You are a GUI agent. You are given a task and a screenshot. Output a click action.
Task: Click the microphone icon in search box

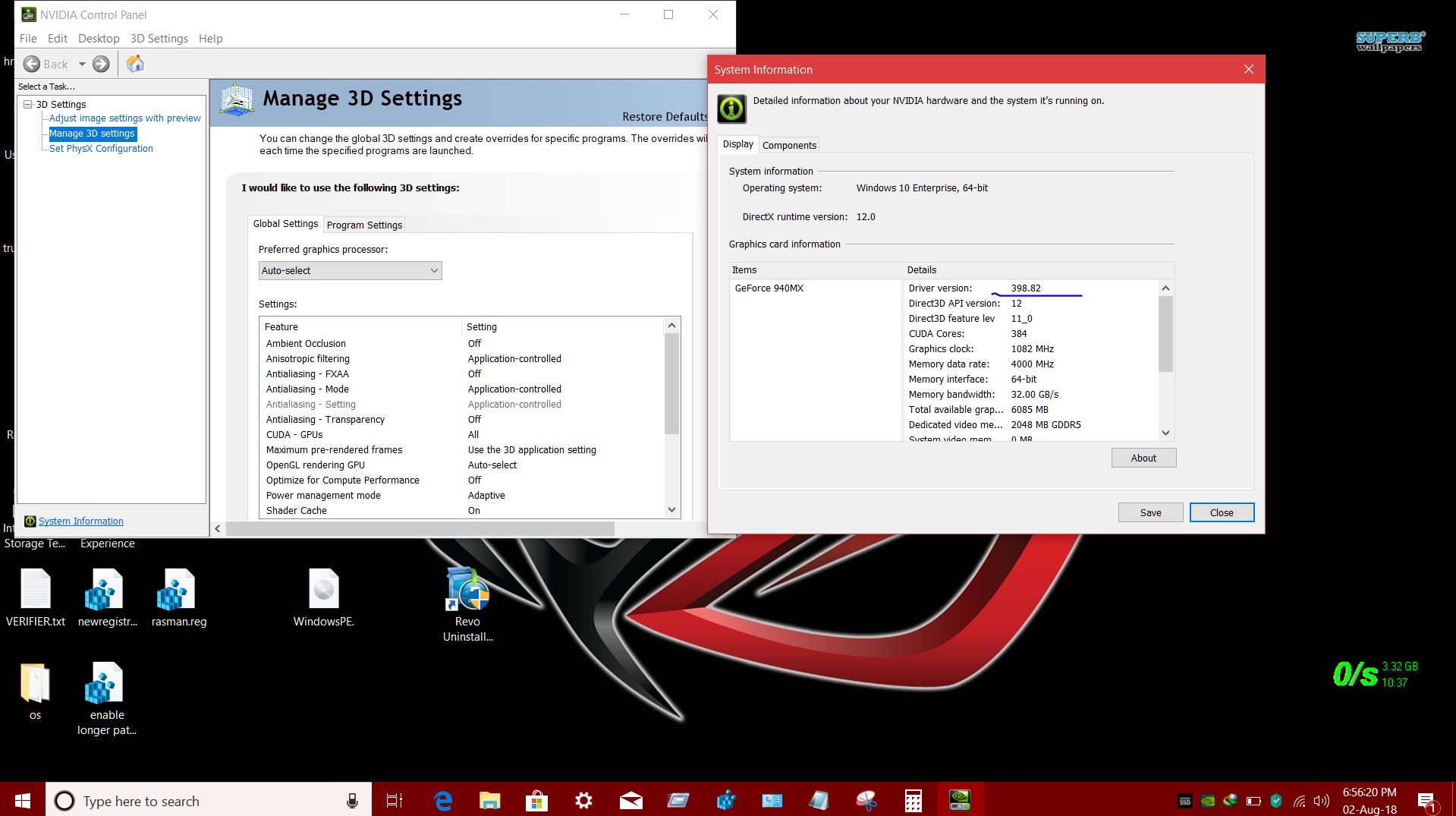point(352,800)
